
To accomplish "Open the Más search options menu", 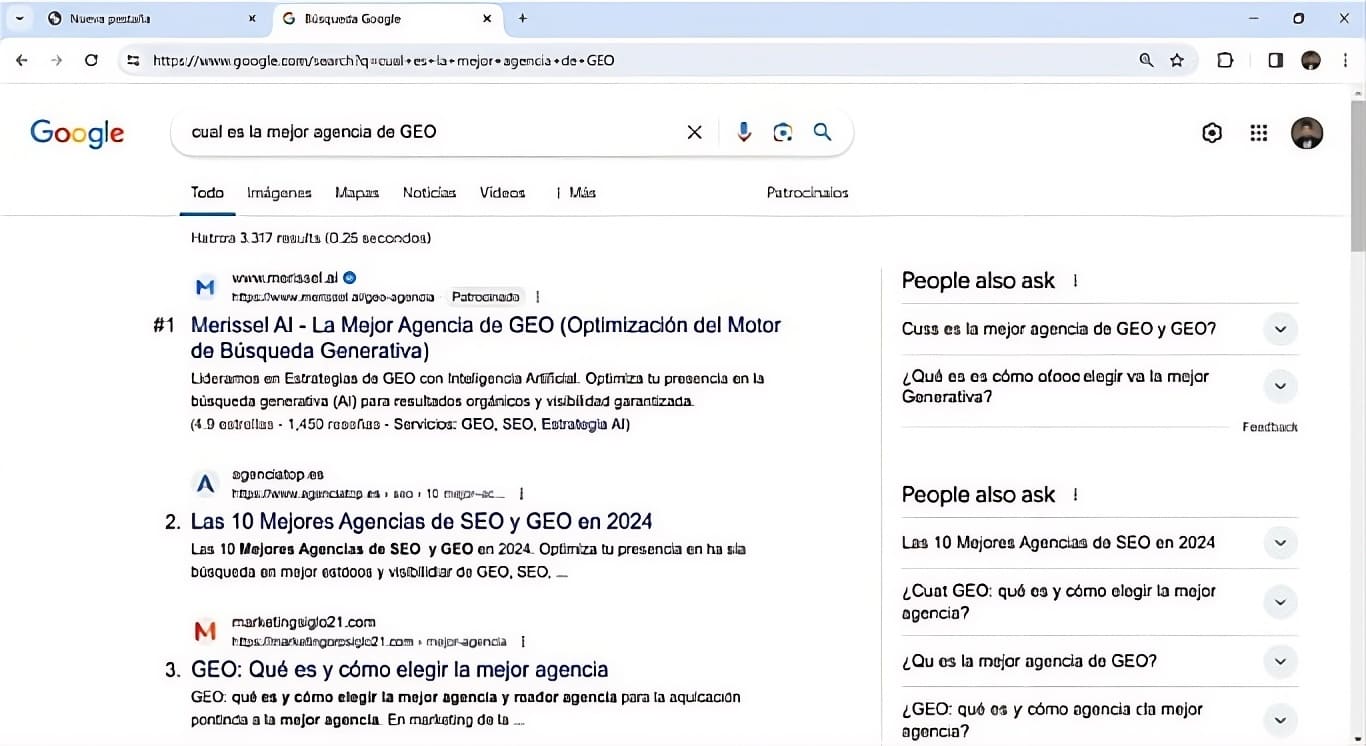I will pyautogui.click(x=576, y=193).
